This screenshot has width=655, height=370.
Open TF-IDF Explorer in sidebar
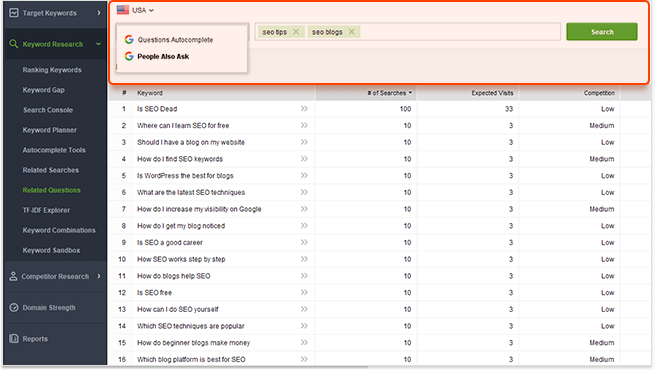click(46, 210)
